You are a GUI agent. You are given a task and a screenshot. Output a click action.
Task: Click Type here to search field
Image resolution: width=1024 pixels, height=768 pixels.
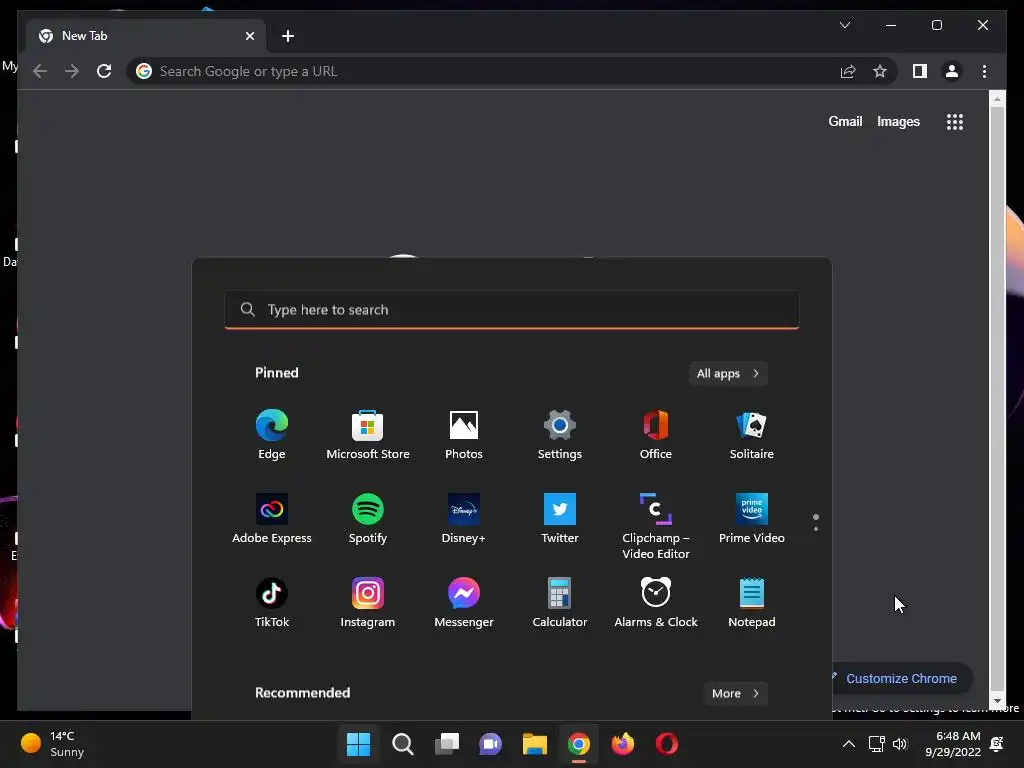(x=511, y=310)
